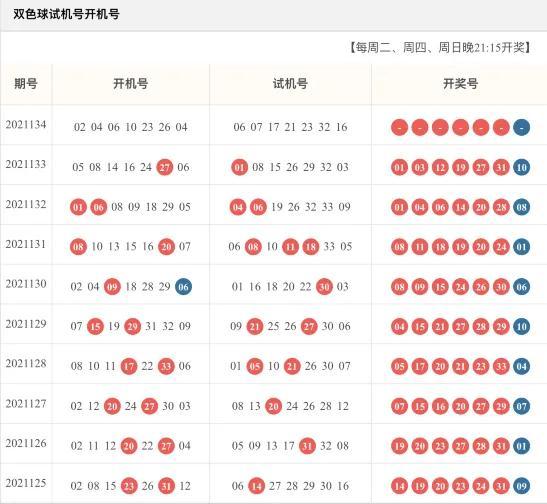
Task: Click the 期号 column header
Action: [26, 84]
